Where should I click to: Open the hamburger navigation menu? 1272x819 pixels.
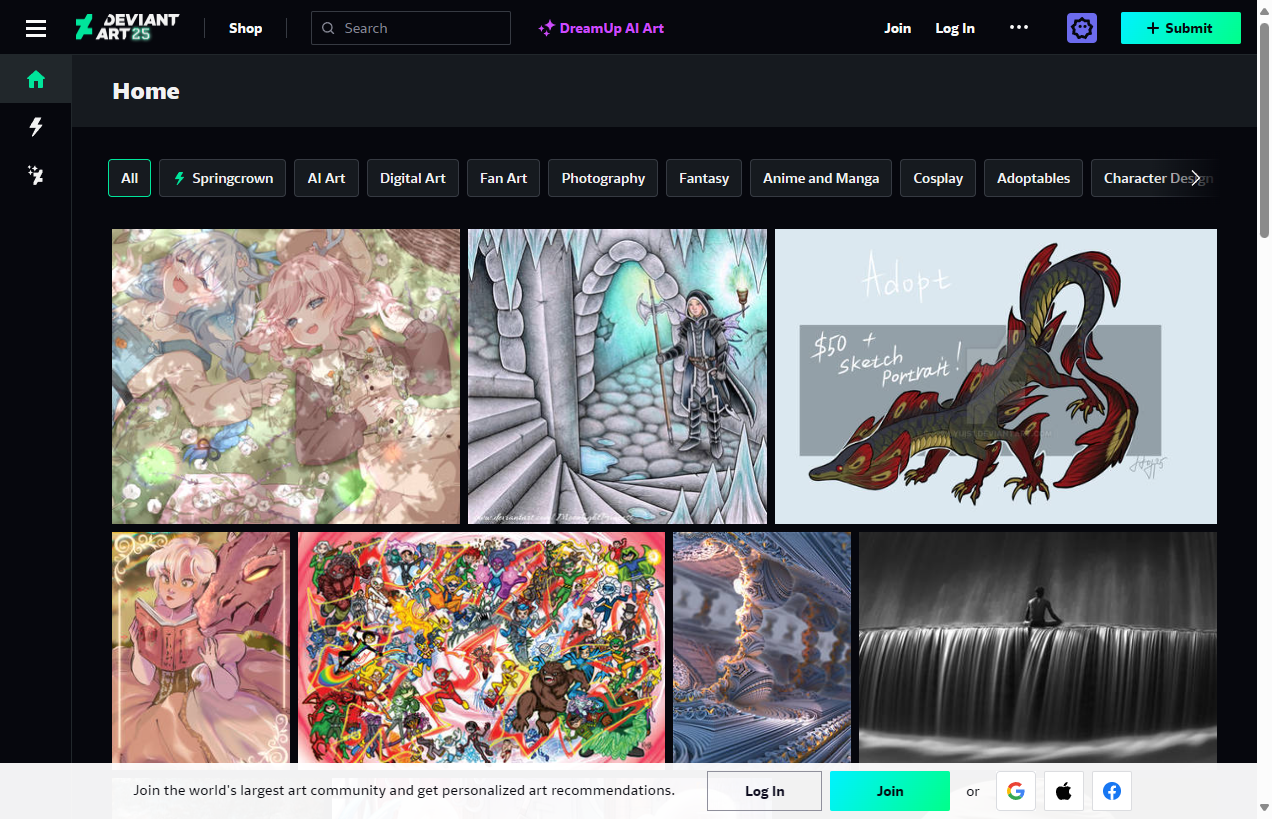click(36, 28)
